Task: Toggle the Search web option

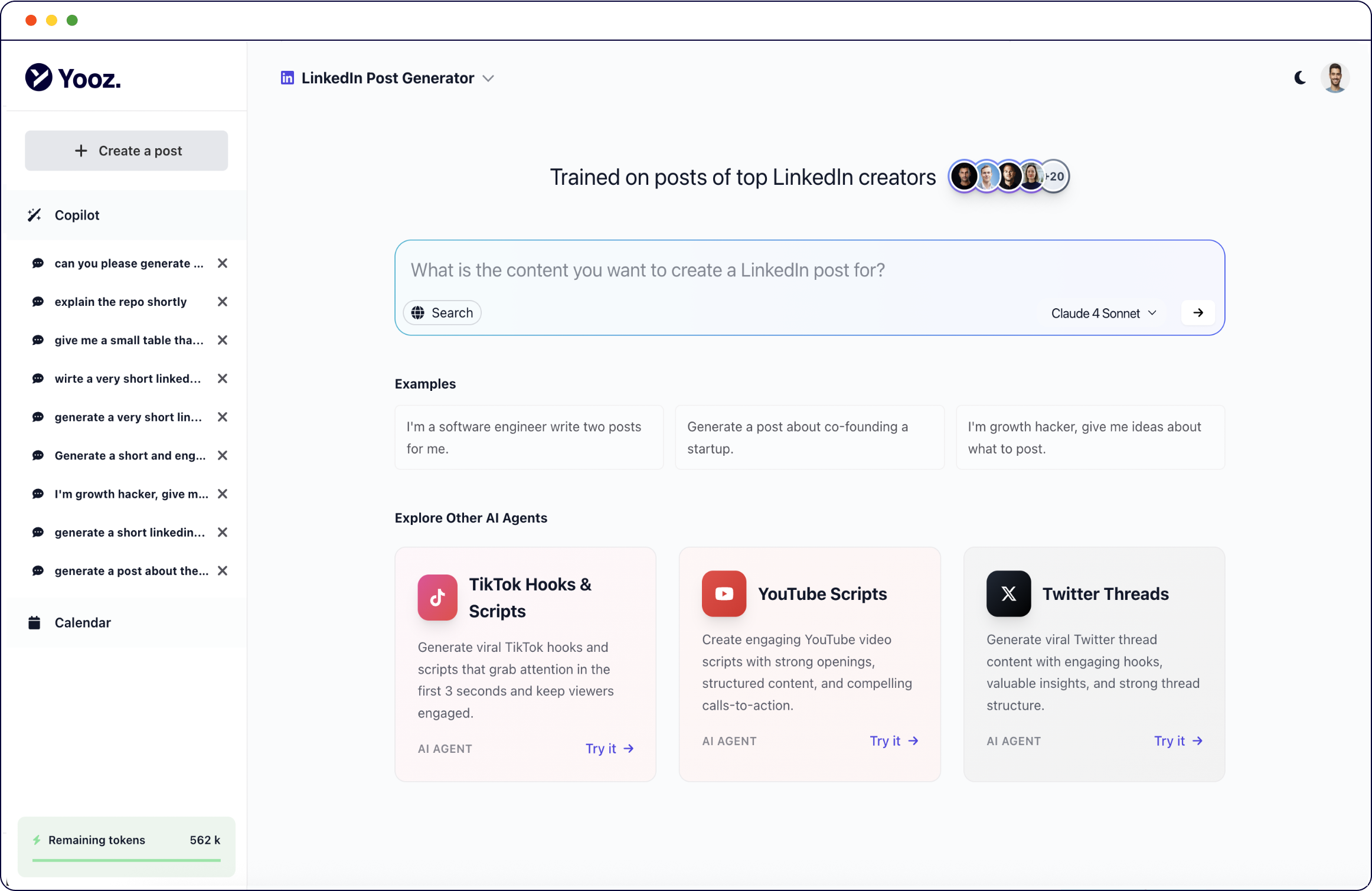Action: pyautogui.click(x=442, y=312)
